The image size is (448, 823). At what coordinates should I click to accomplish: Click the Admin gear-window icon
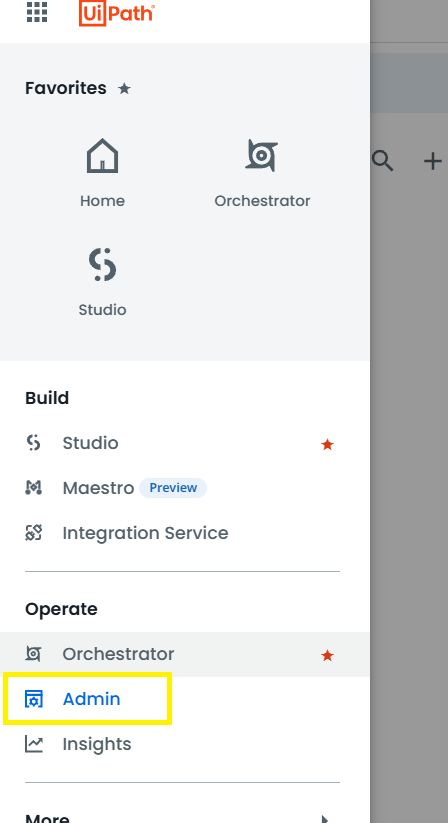(x=34, y=699)
